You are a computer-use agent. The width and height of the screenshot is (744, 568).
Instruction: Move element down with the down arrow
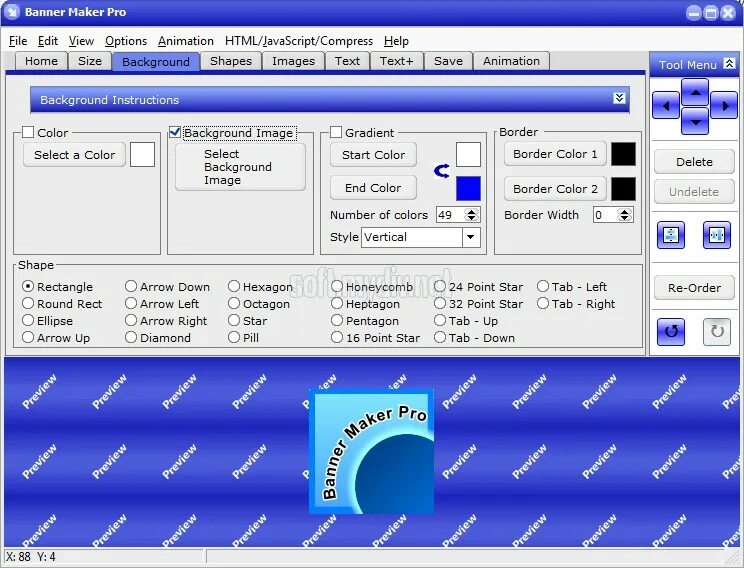point(695,121)
